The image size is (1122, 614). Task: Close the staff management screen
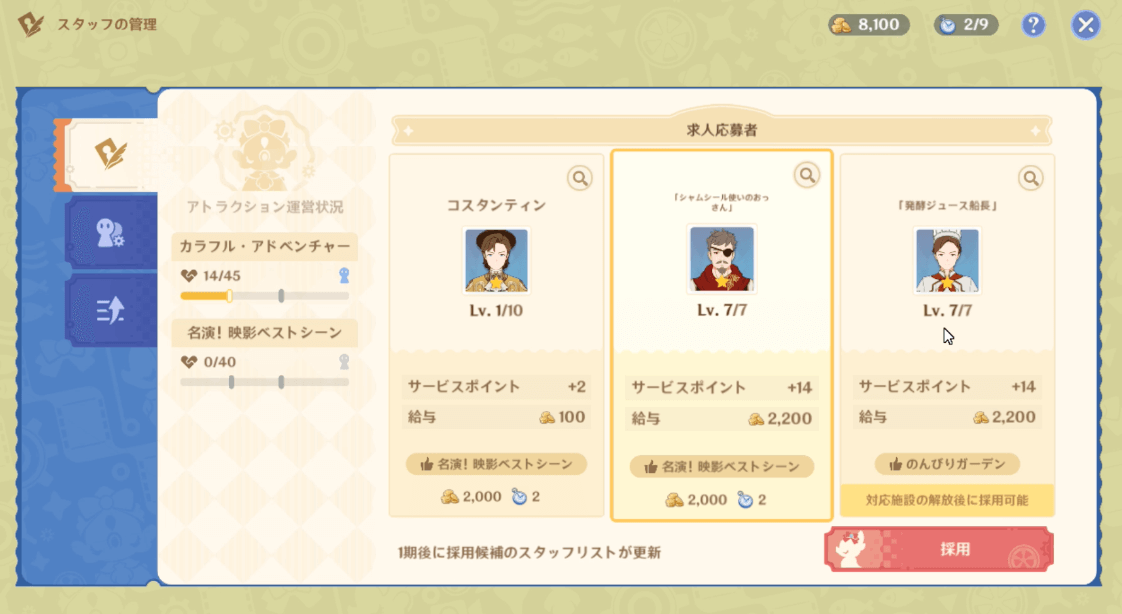coord(1086,25)
